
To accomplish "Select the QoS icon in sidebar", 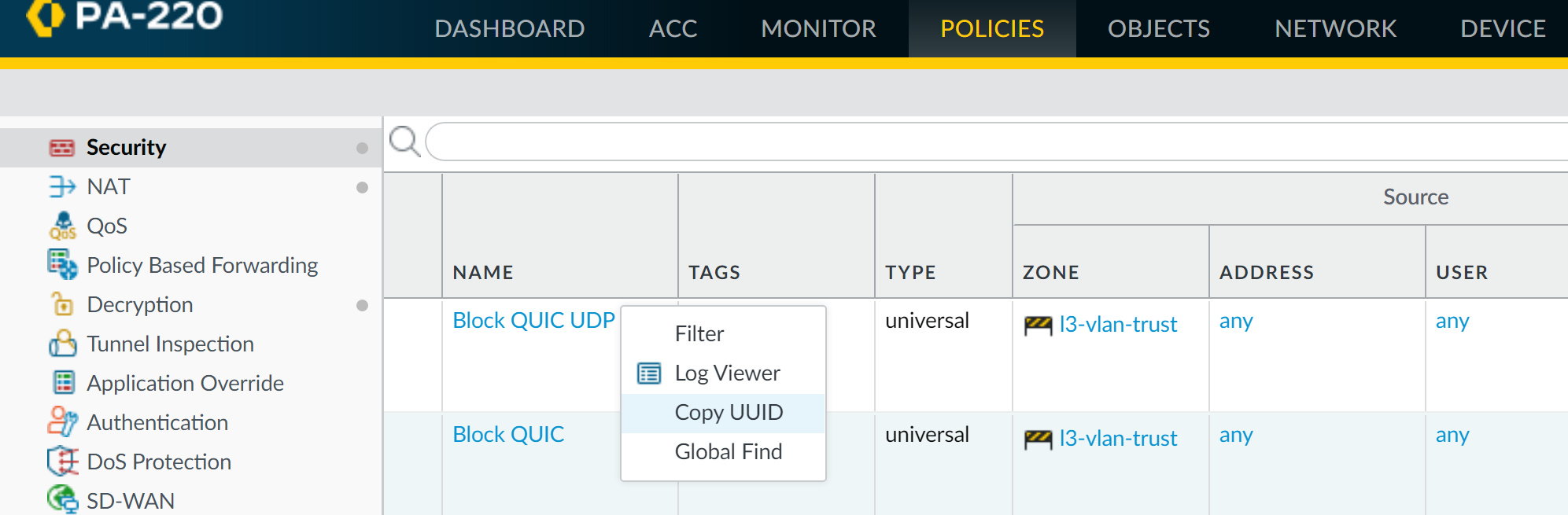I will [62, 226].
